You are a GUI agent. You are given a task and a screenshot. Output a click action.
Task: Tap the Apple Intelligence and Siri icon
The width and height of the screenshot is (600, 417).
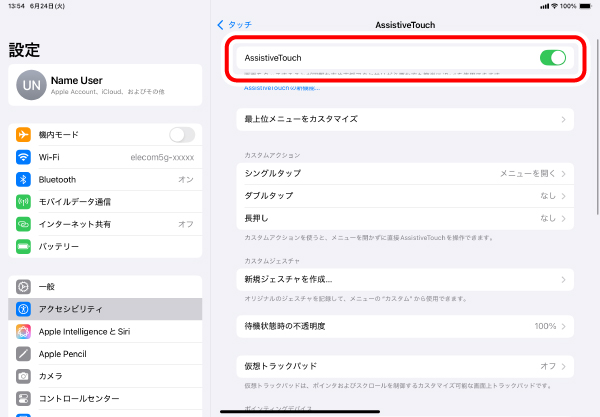pyautogui.click(x=24, y=331)
